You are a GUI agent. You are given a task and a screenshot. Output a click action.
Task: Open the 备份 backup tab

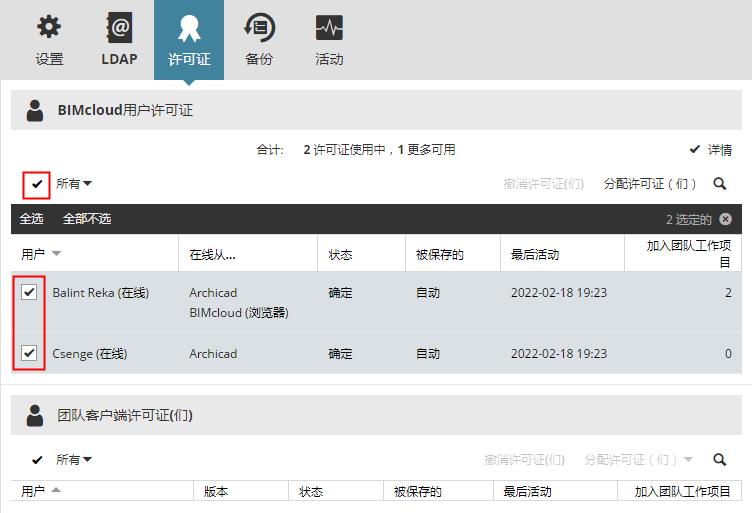coord(259,40)
